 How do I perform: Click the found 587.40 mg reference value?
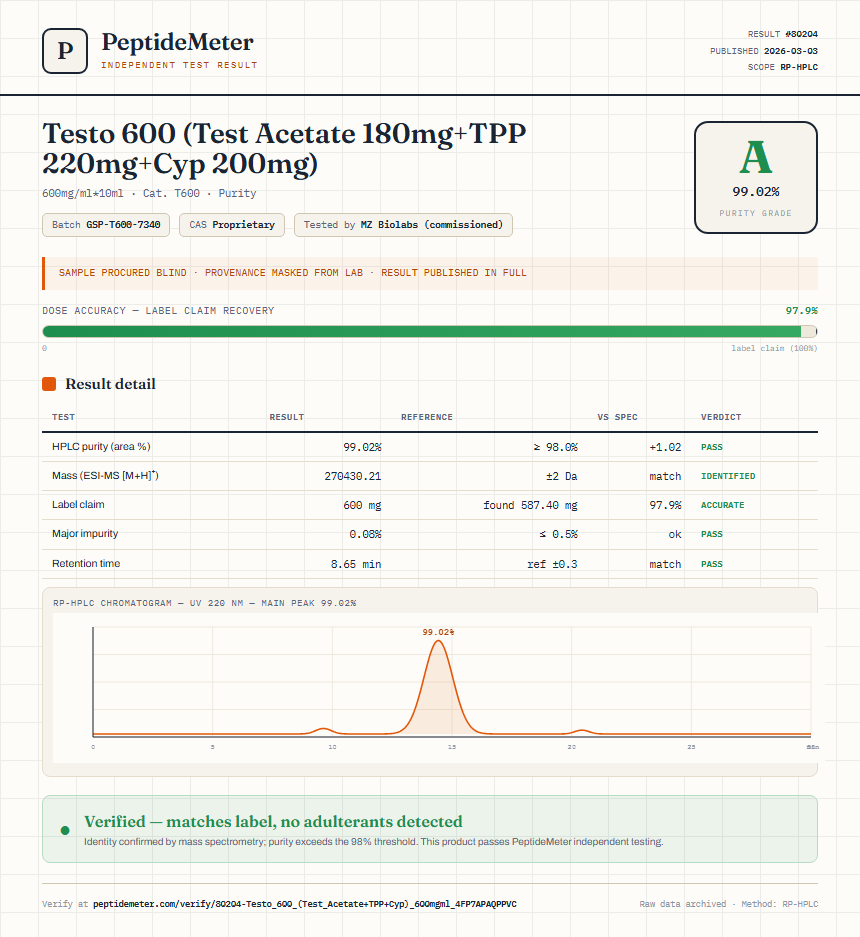coord(530,506)
